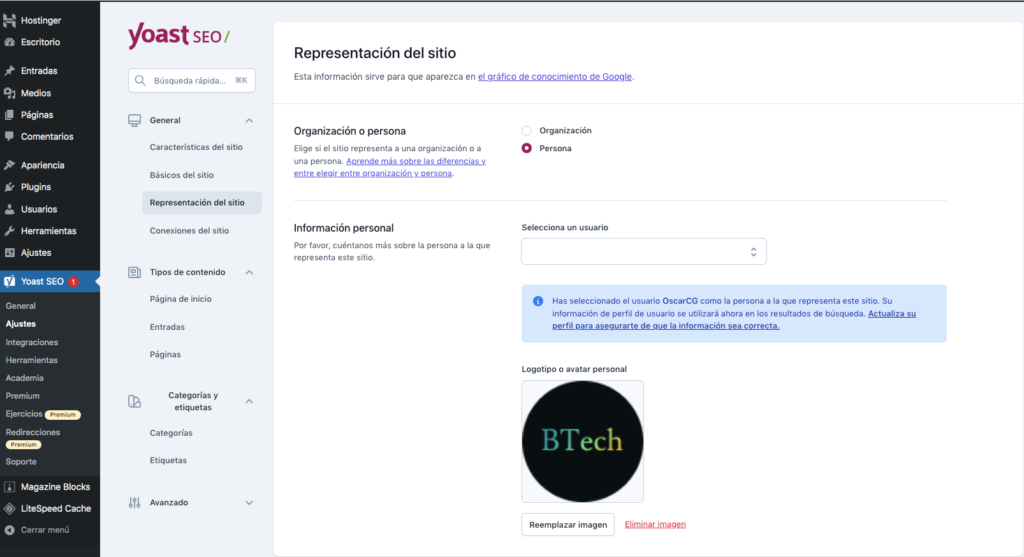Click the Eliminar imagen link
The image size is (1024, 557).
(655, 525)
